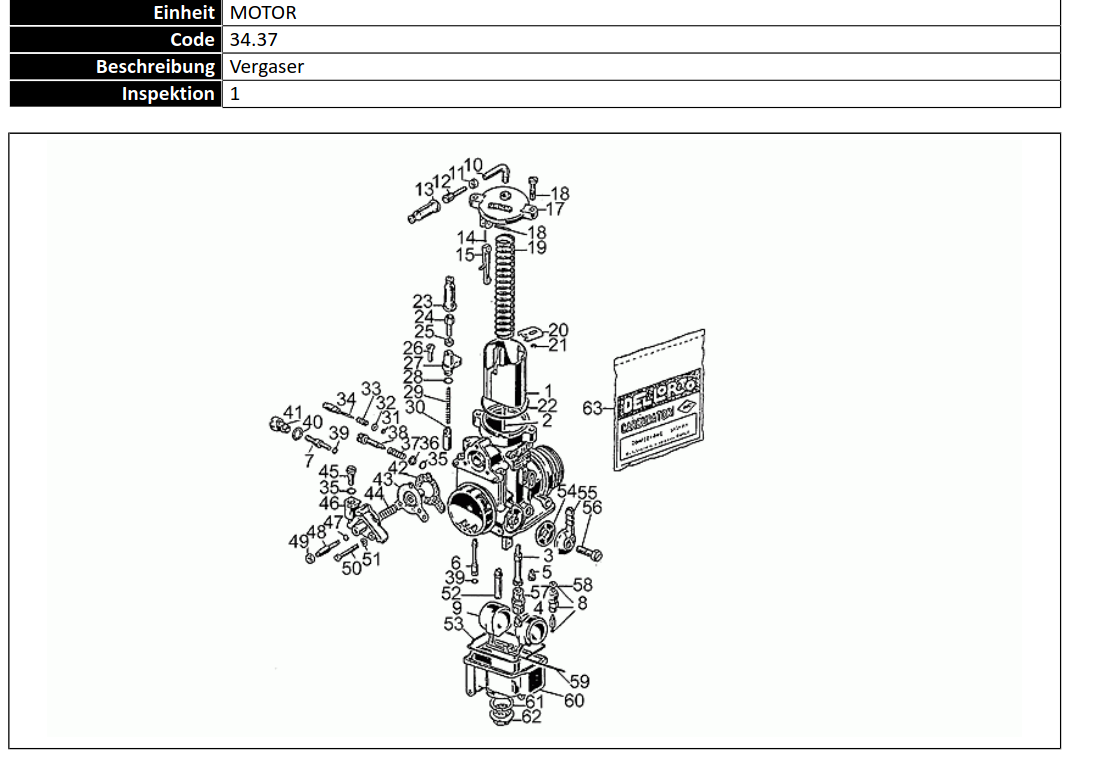Viewport: 1093px width, 775px height.
Task: Select part number 50
Action: (351, 569)
